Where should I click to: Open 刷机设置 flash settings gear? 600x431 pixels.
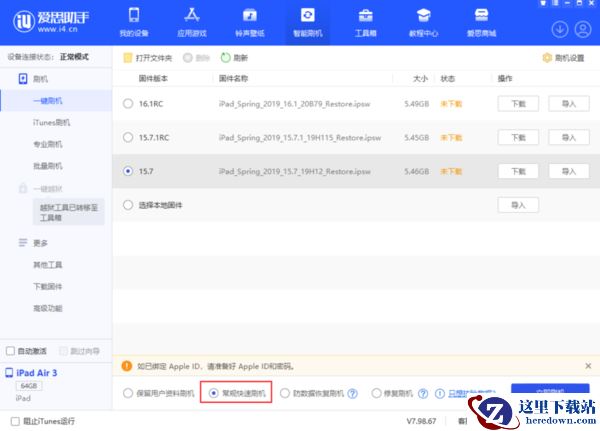[x=563, y=58]
